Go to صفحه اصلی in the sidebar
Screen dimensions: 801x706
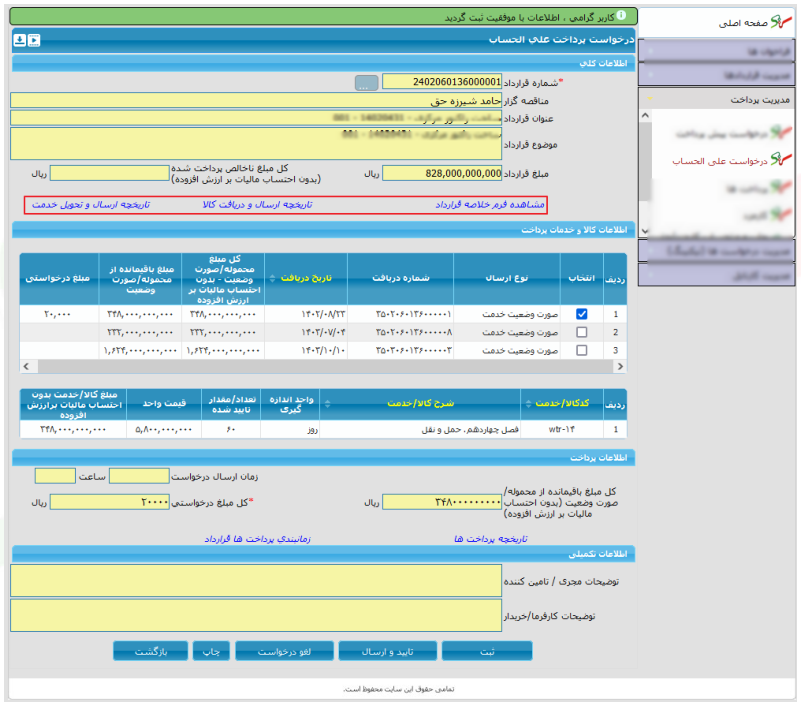(x=743, y=23)
